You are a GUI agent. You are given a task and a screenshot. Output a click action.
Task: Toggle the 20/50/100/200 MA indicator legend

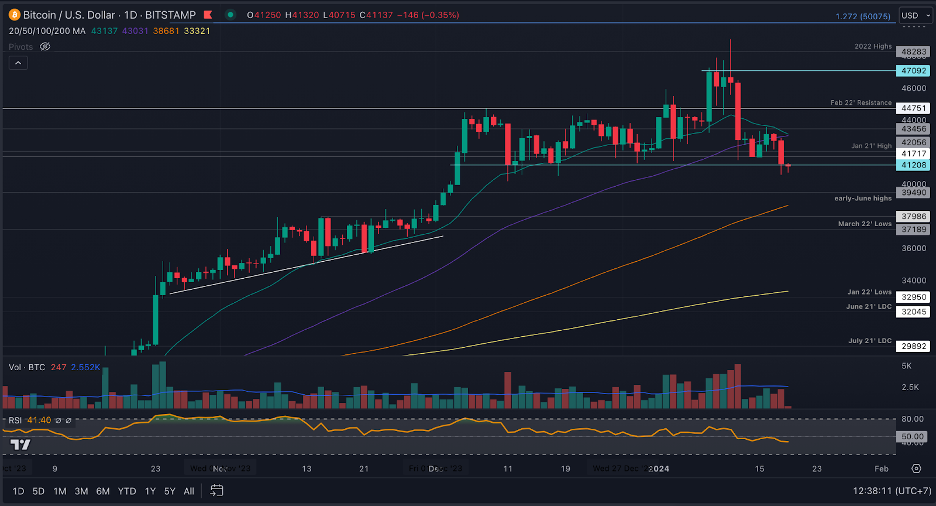47,30
